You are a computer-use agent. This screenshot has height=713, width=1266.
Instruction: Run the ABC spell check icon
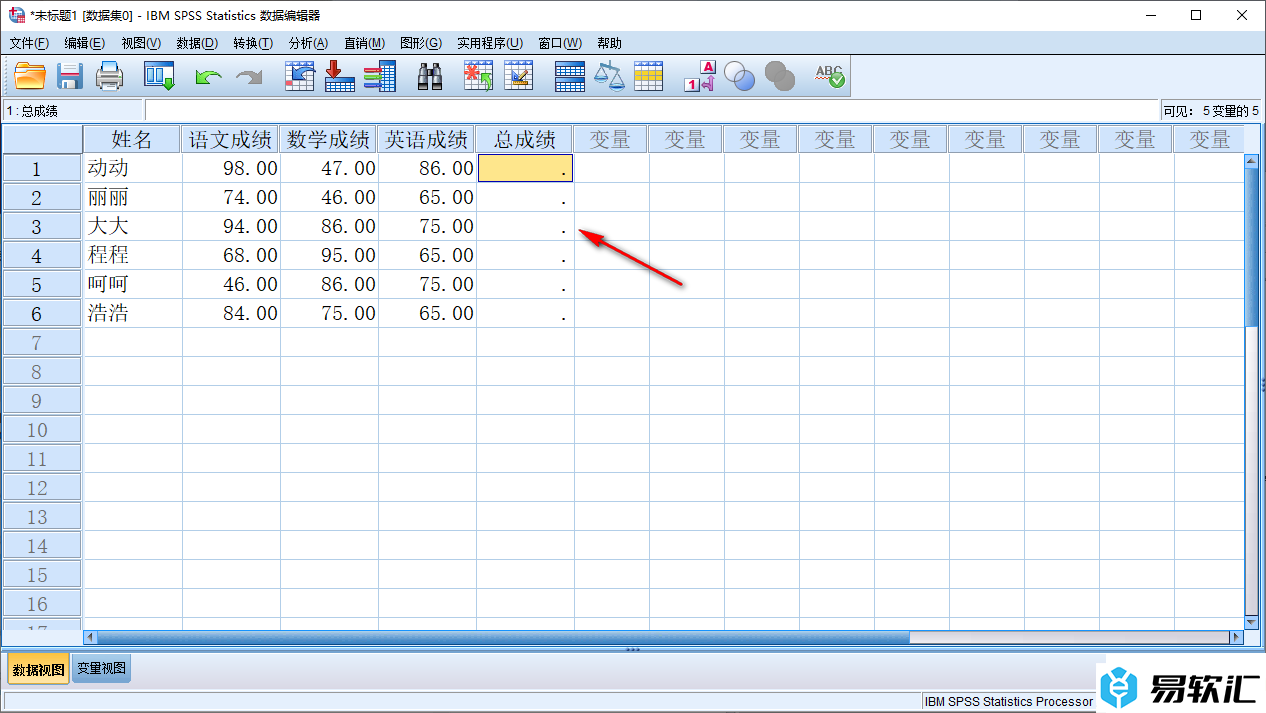click(x=830, y=76)
